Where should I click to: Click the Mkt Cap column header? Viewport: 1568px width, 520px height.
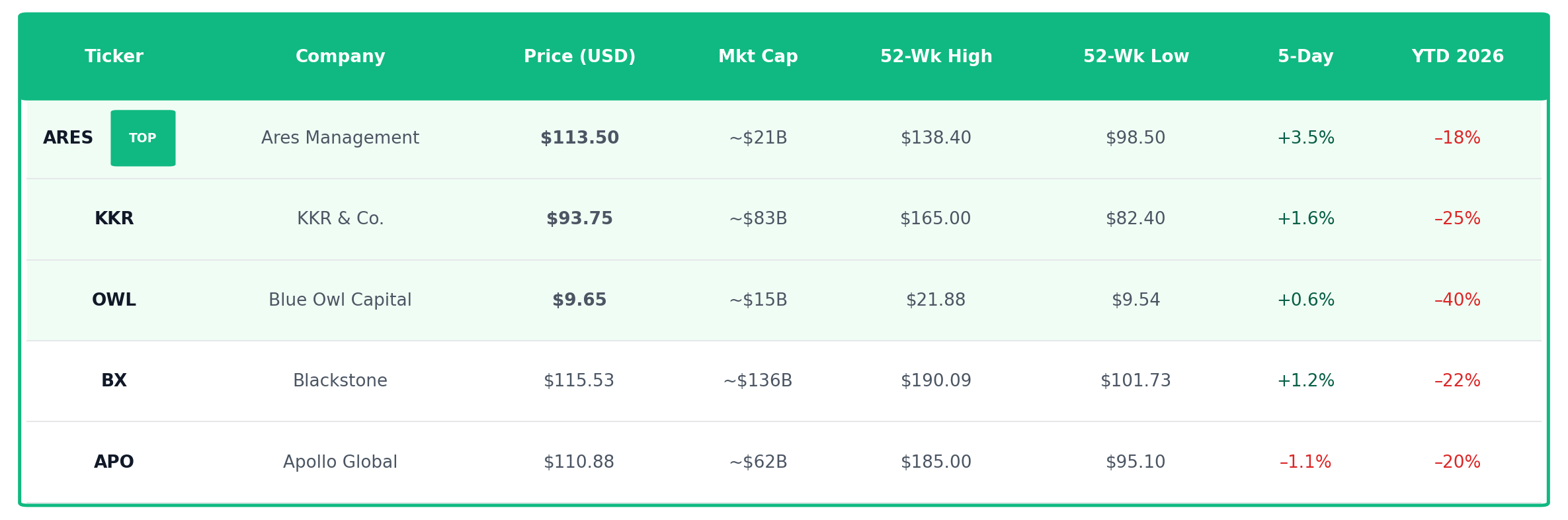[758, 57]
